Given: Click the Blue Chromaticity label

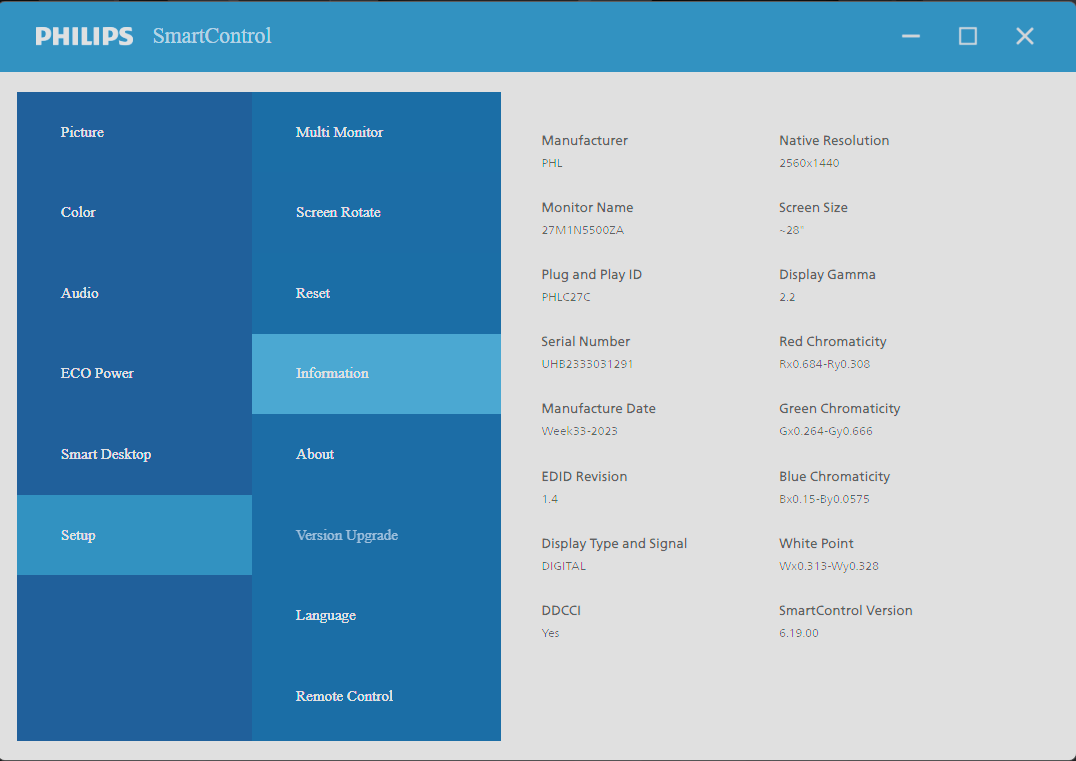Looking at the screenshot, I should point(834,477).
